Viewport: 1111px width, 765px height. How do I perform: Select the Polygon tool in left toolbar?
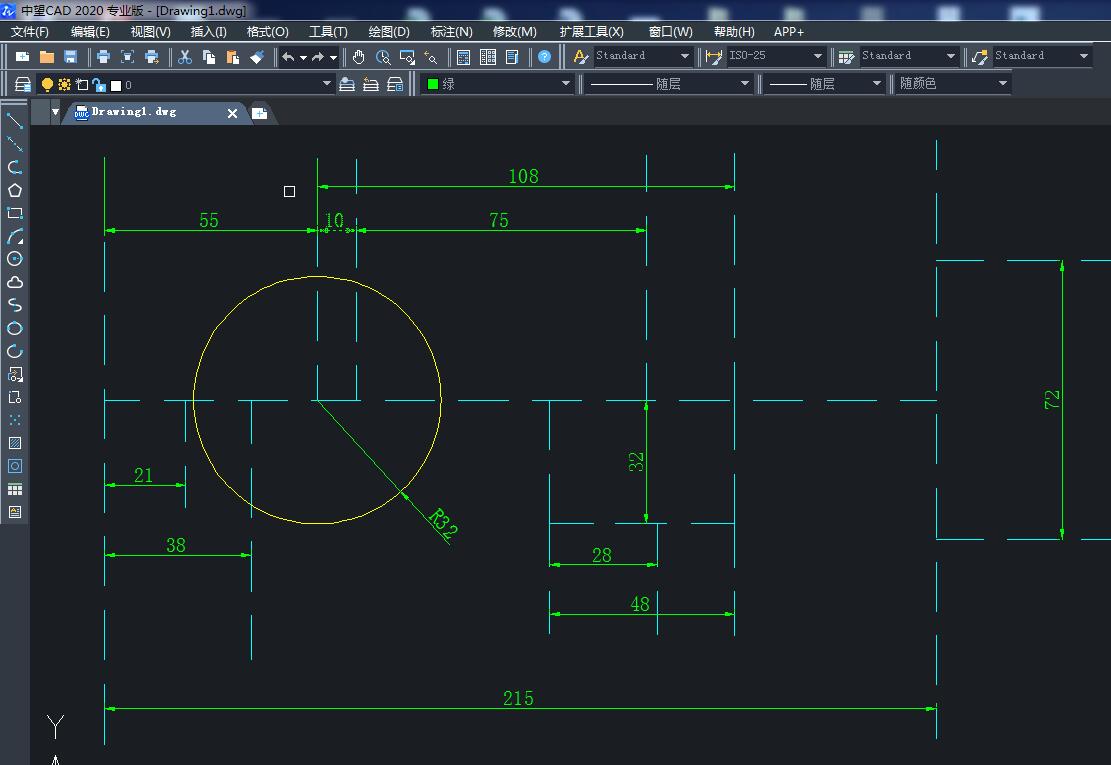click(15, 190)
